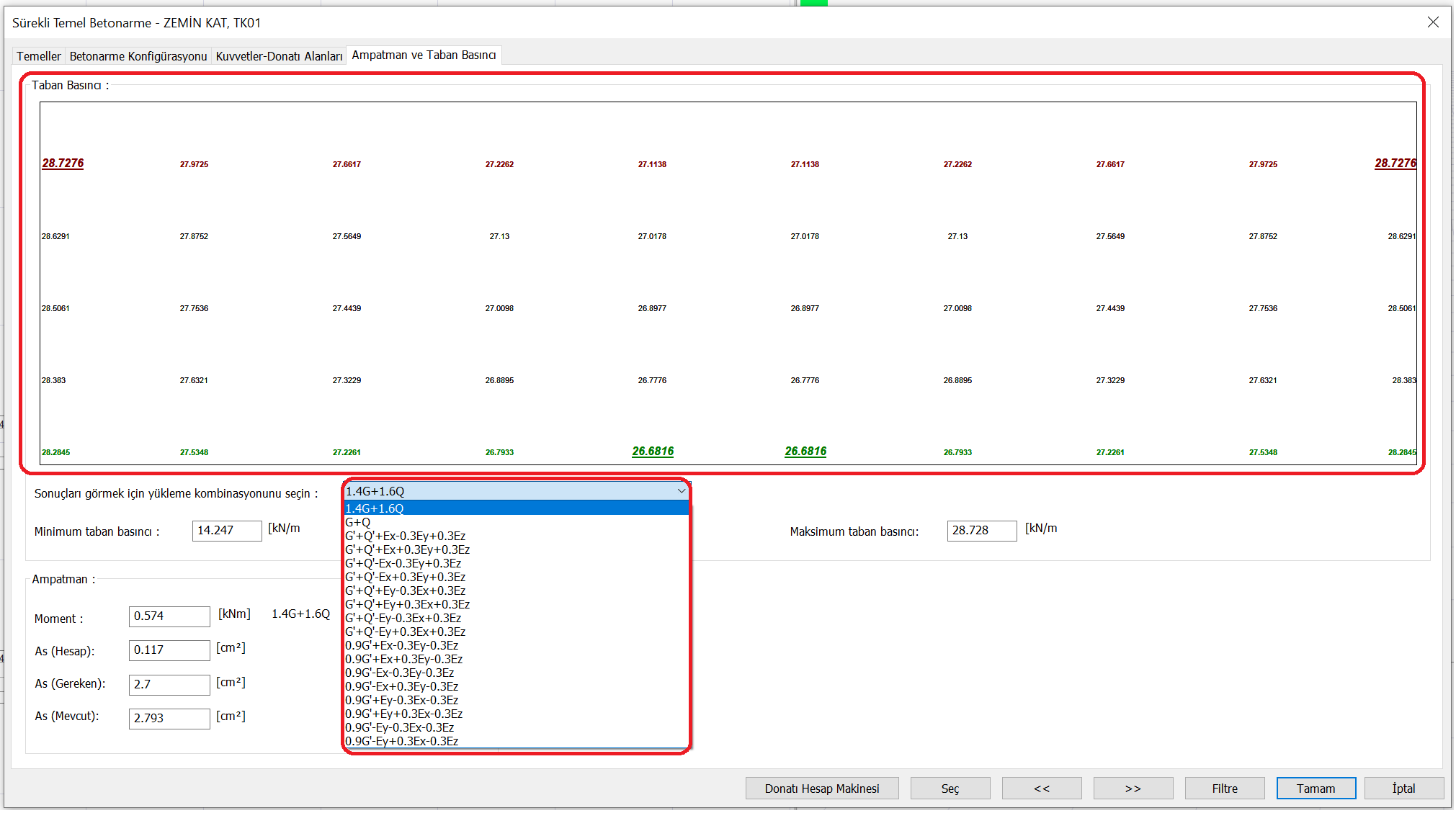Screen dimensions: 1456x813
Task: Select G'+Q'-Ey-0.3Ex+0.3Ez combination
Action: (x=516, y=618)
